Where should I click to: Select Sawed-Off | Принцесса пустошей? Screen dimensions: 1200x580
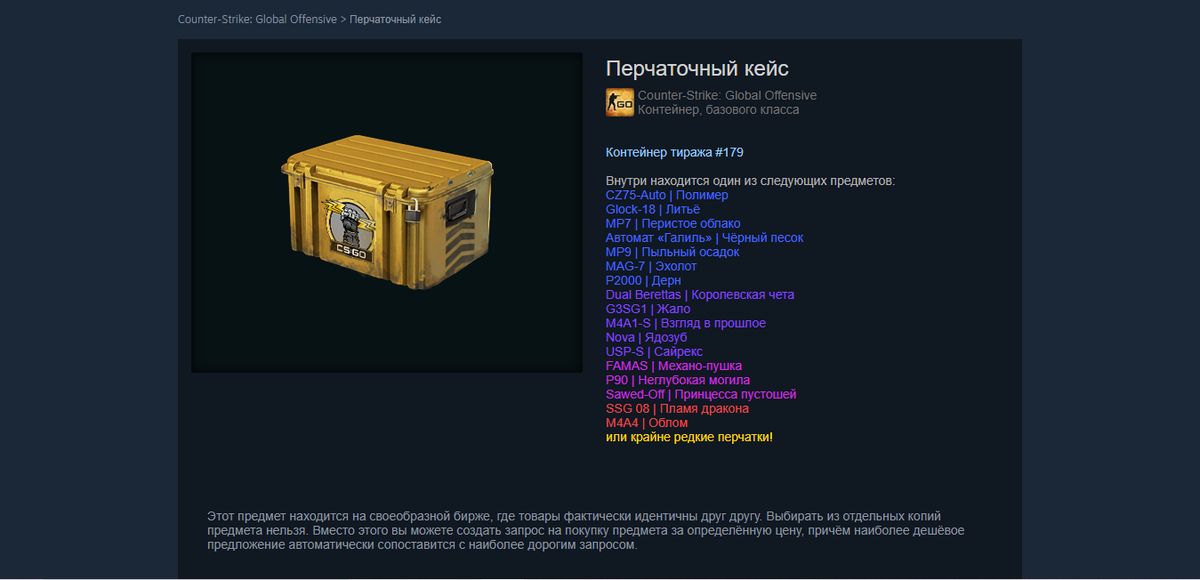701,394
